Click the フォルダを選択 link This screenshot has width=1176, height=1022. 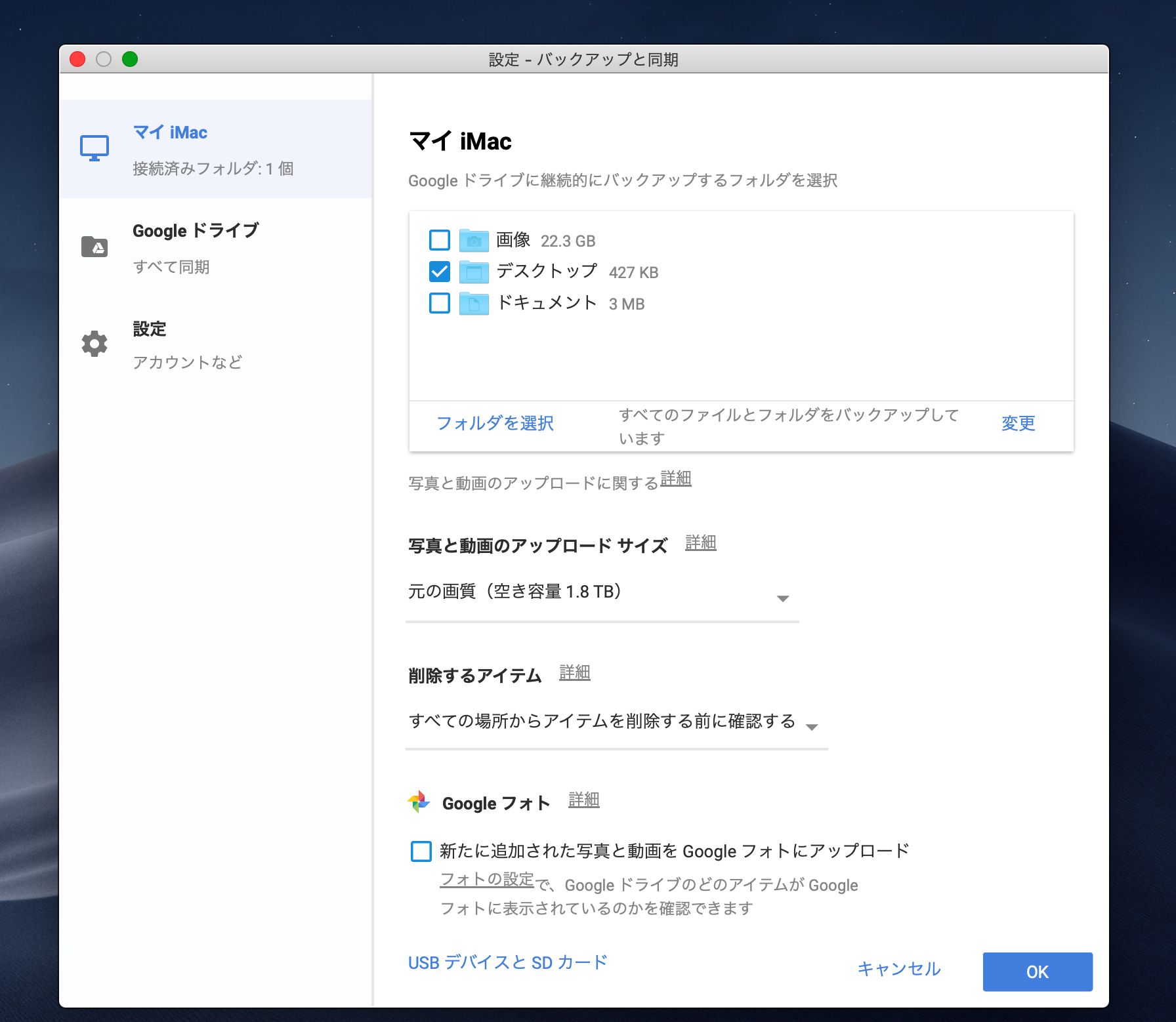point(495,423)
